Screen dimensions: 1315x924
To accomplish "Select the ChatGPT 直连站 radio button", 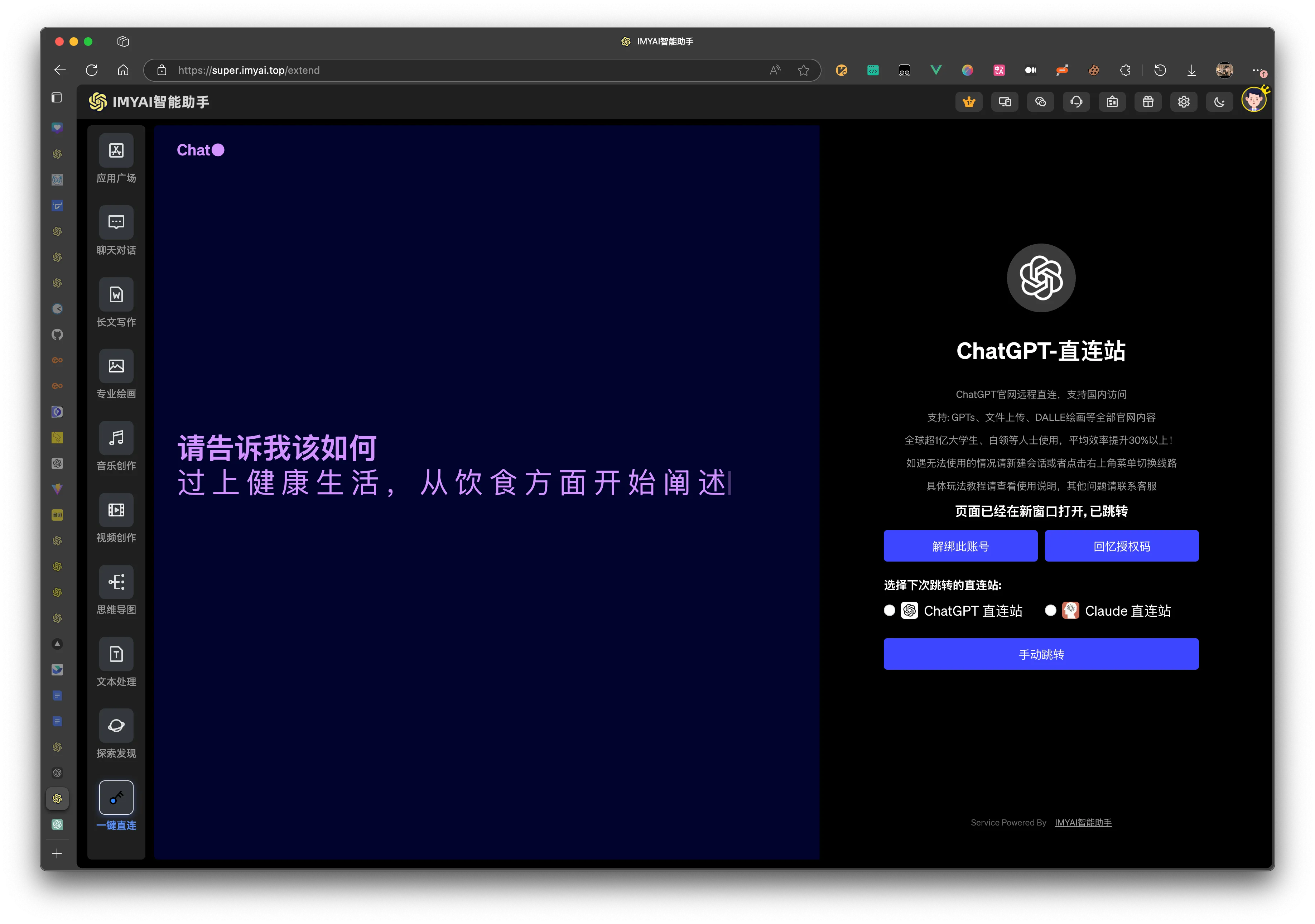I will pos(890,611).
